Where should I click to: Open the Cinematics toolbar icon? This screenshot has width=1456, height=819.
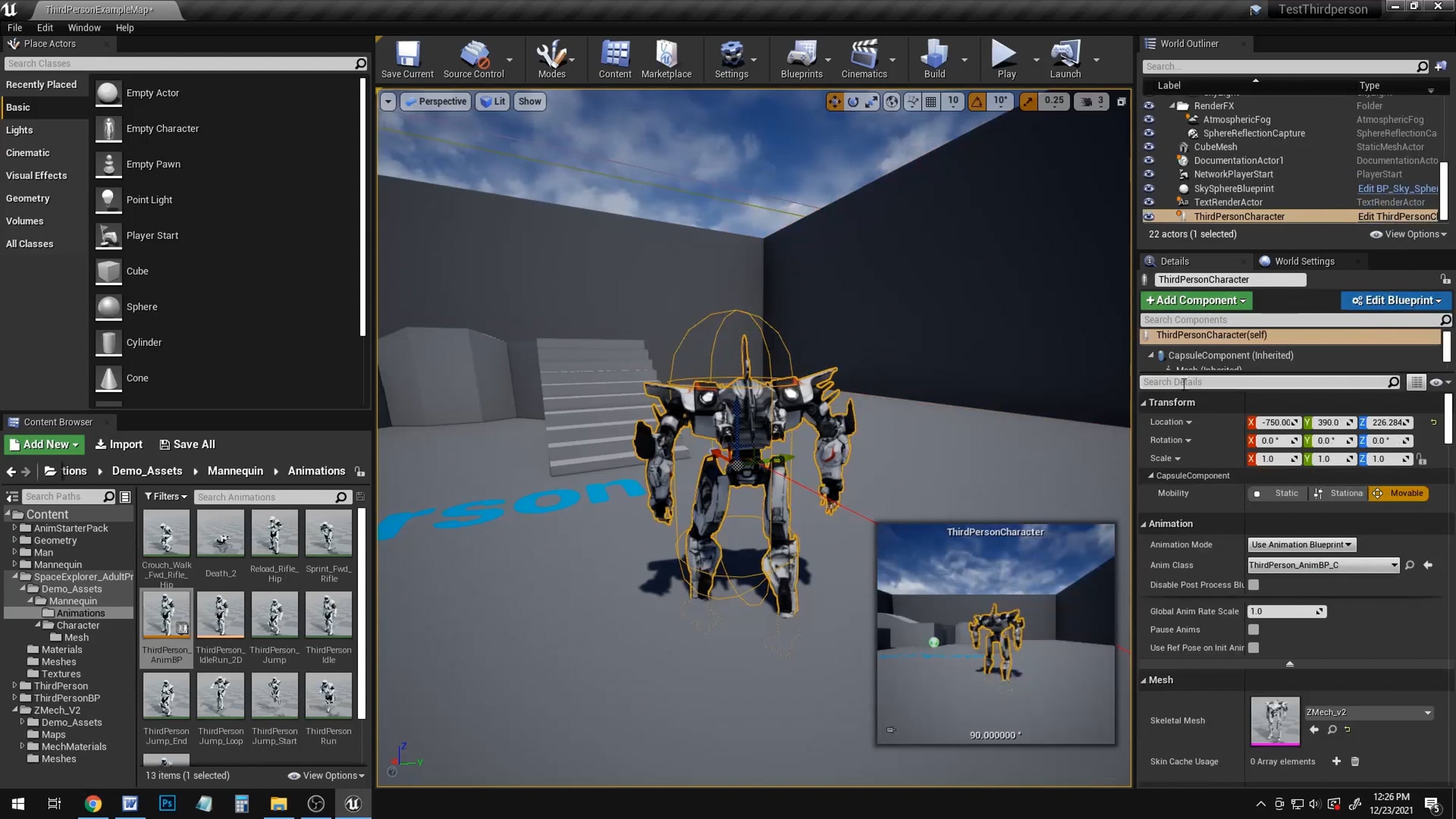pyautogui.click(x=864, y=59)
